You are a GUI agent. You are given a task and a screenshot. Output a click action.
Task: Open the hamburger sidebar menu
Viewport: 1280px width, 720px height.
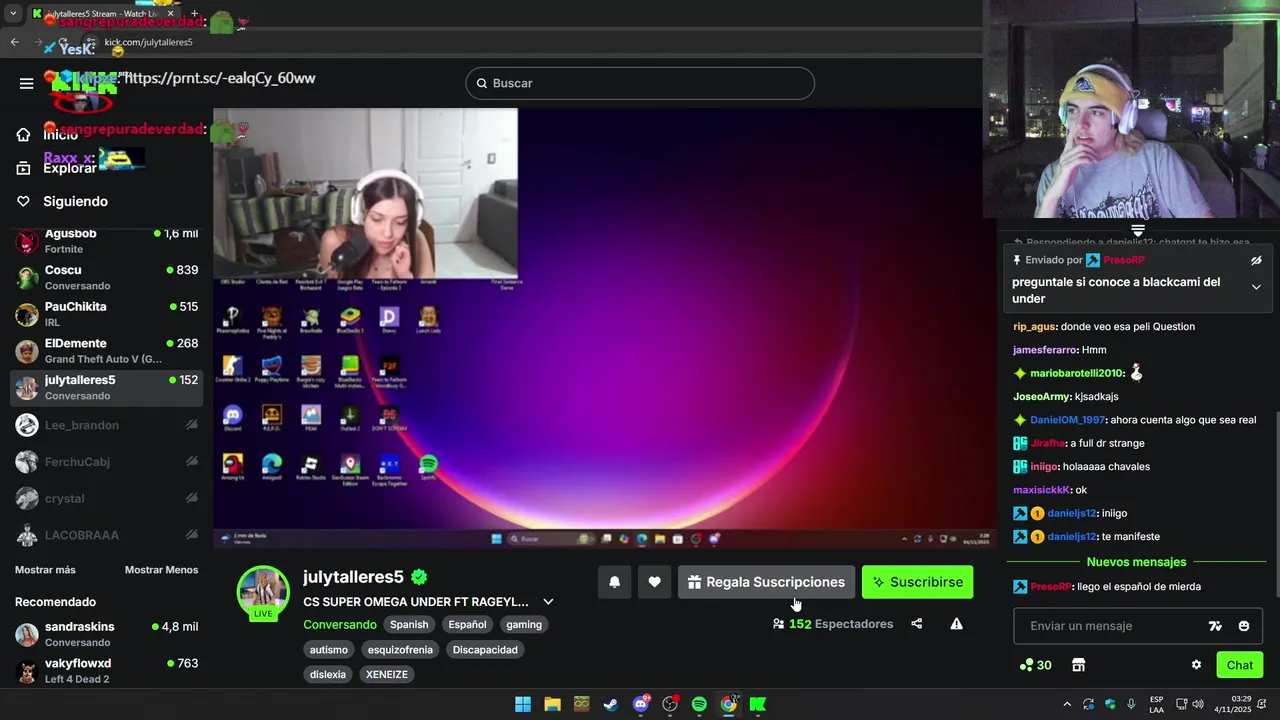27,83
